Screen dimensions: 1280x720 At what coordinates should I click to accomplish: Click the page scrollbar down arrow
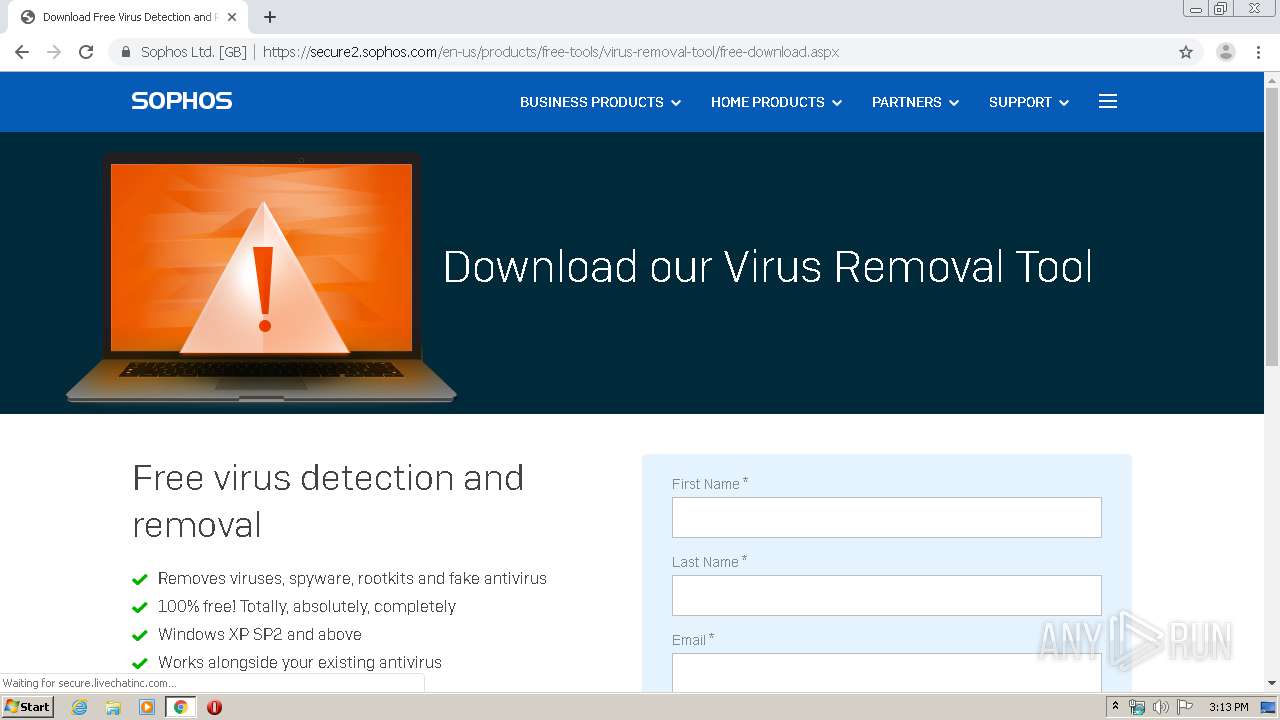[x=1272, y=683]
